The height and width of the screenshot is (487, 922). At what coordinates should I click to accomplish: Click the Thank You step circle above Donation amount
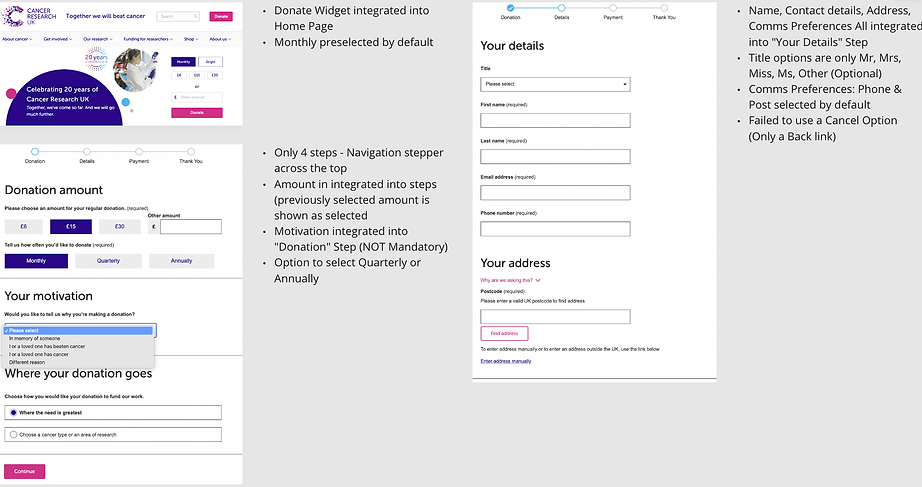tap(191, 152)
